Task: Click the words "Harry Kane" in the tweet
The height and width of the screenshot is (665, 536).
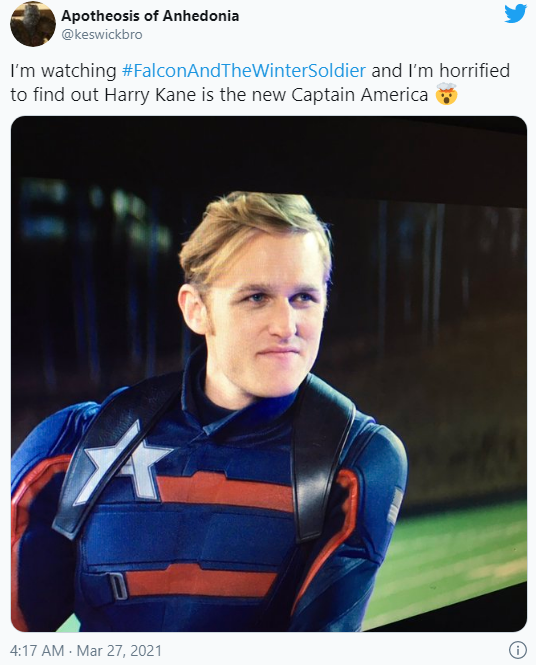Action: pyautogui.click(x=150, y=95)
